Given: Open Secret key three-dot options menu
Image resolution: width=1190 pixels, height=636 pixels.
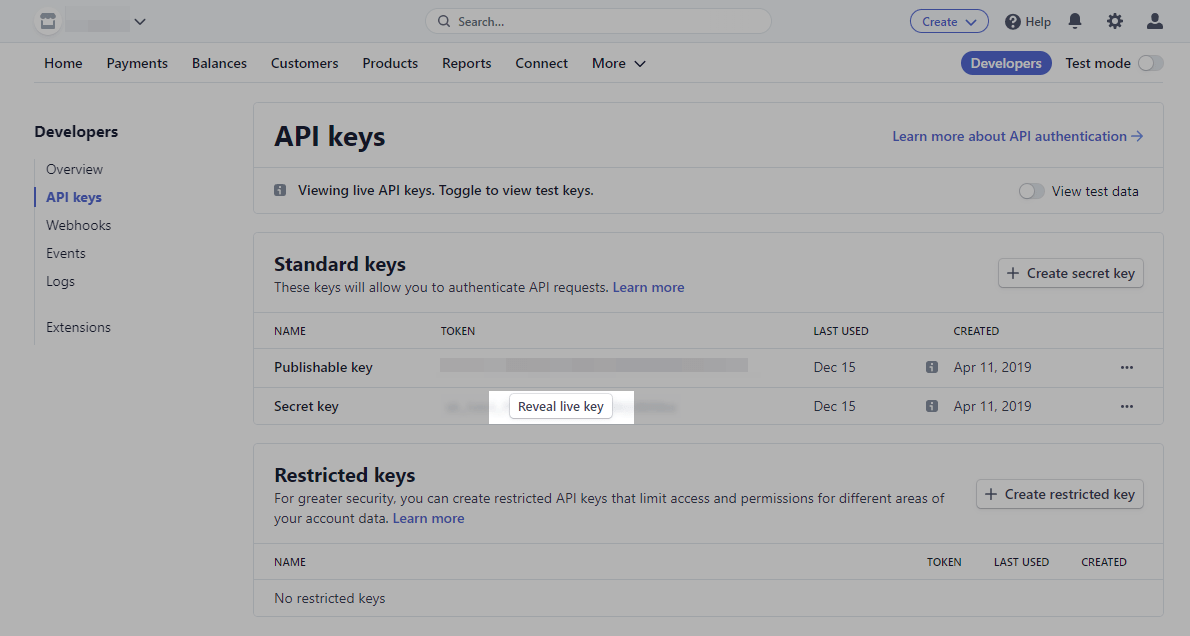Looking at the screenshot, I should [1127, 406].
